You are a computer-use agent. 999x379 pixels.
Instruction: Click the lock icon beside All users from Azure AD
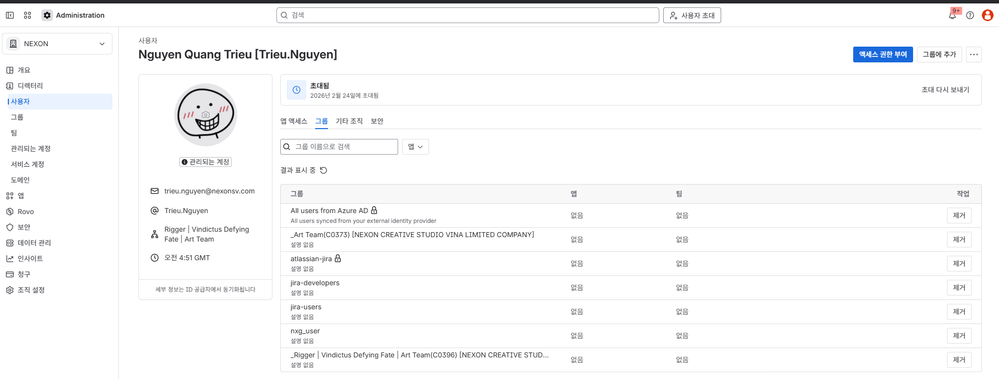click(x=374, y=210)
